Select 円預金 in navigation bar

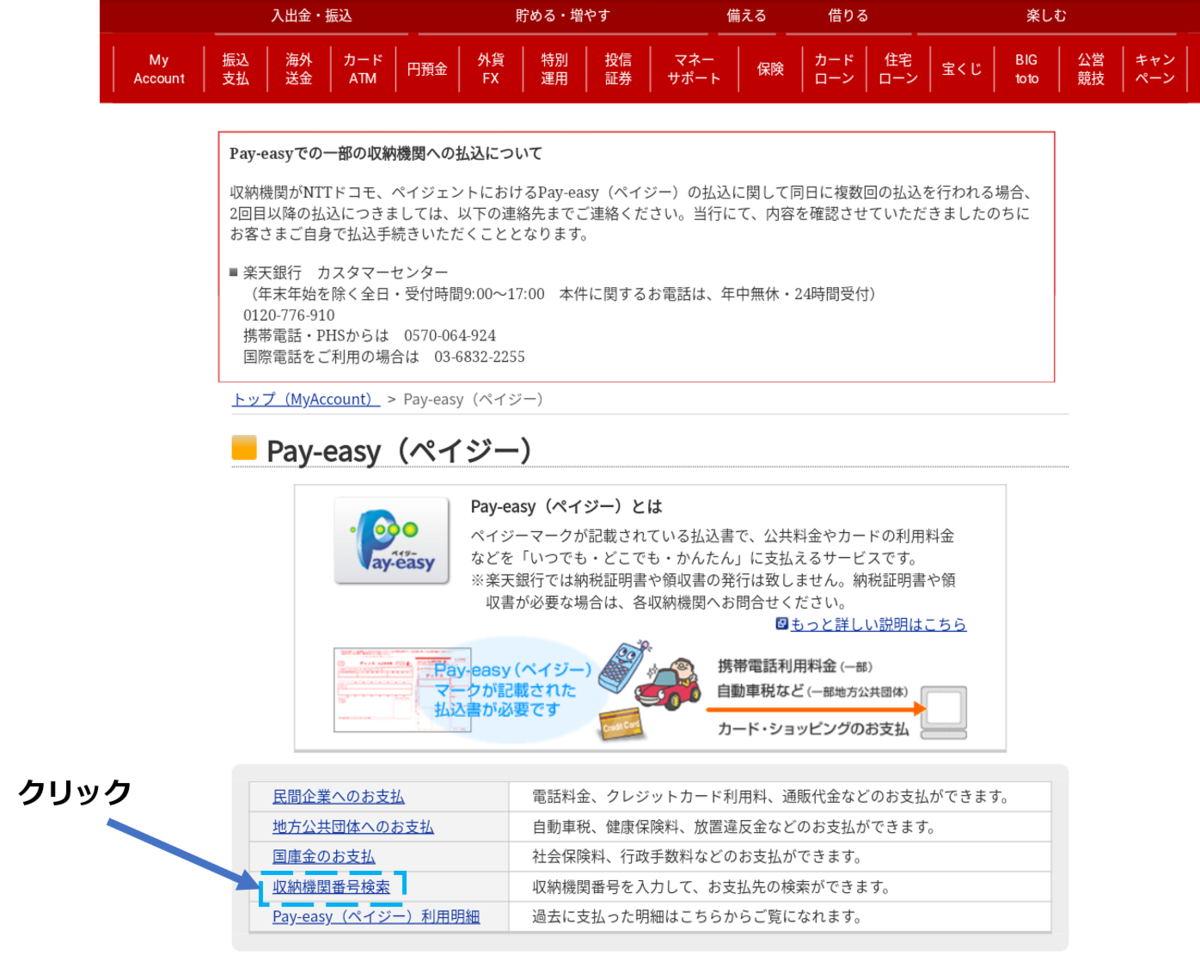[427, 70]
